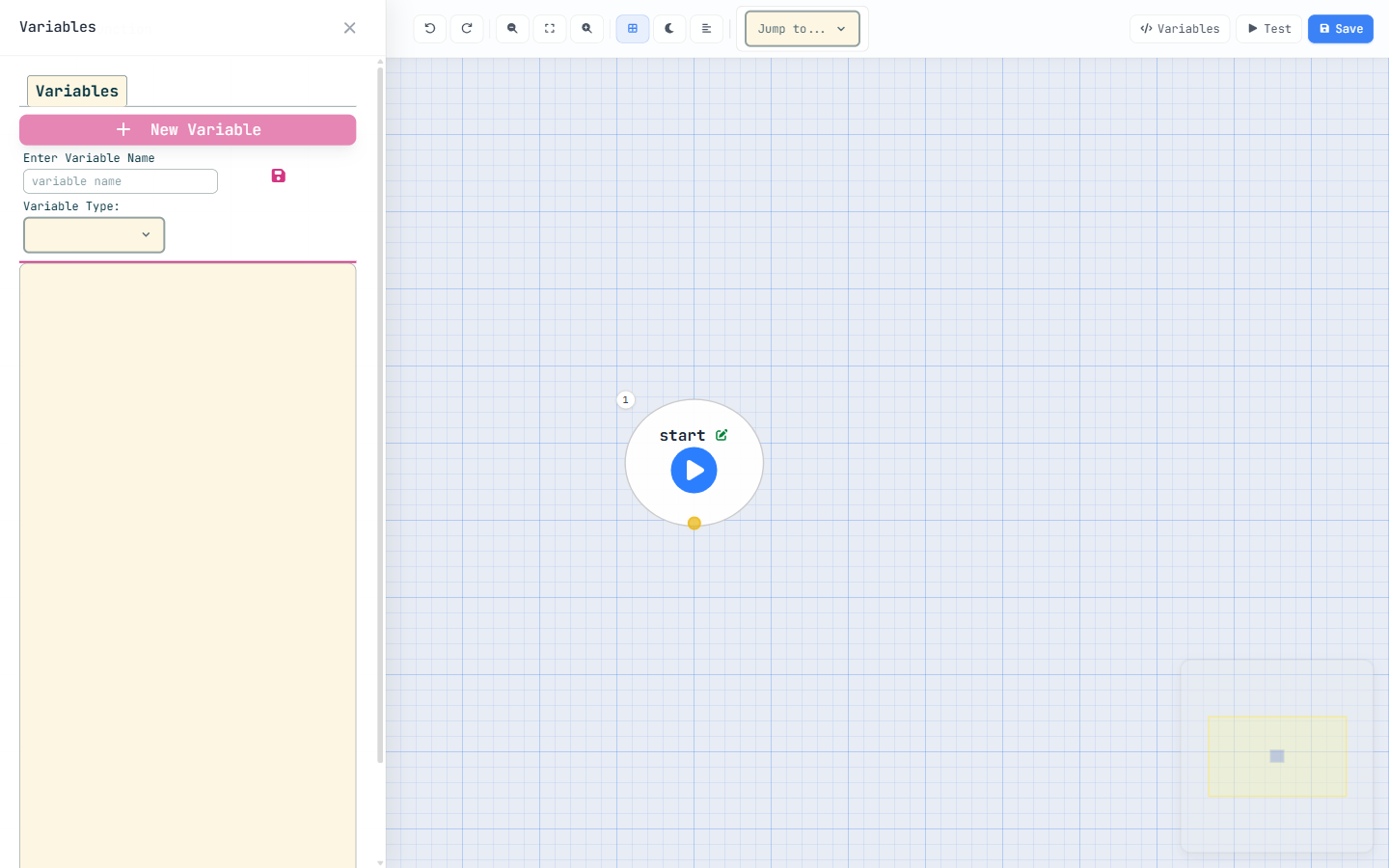Open the Variable Type dropdown
1389x868 pixels.
tap(95, 235)
